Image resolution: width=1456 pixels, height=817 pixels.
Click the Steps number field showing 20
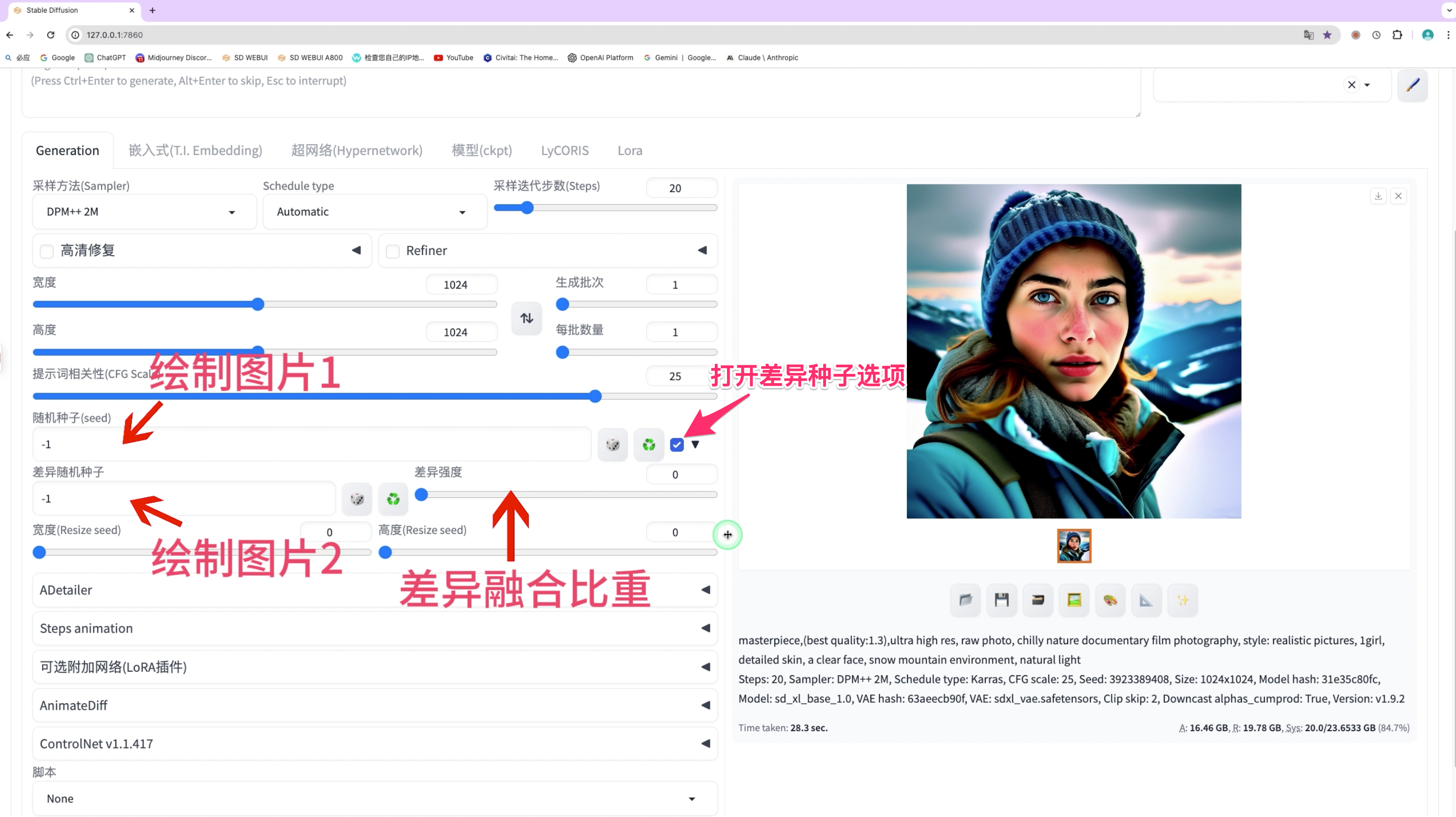click(682, 188)
